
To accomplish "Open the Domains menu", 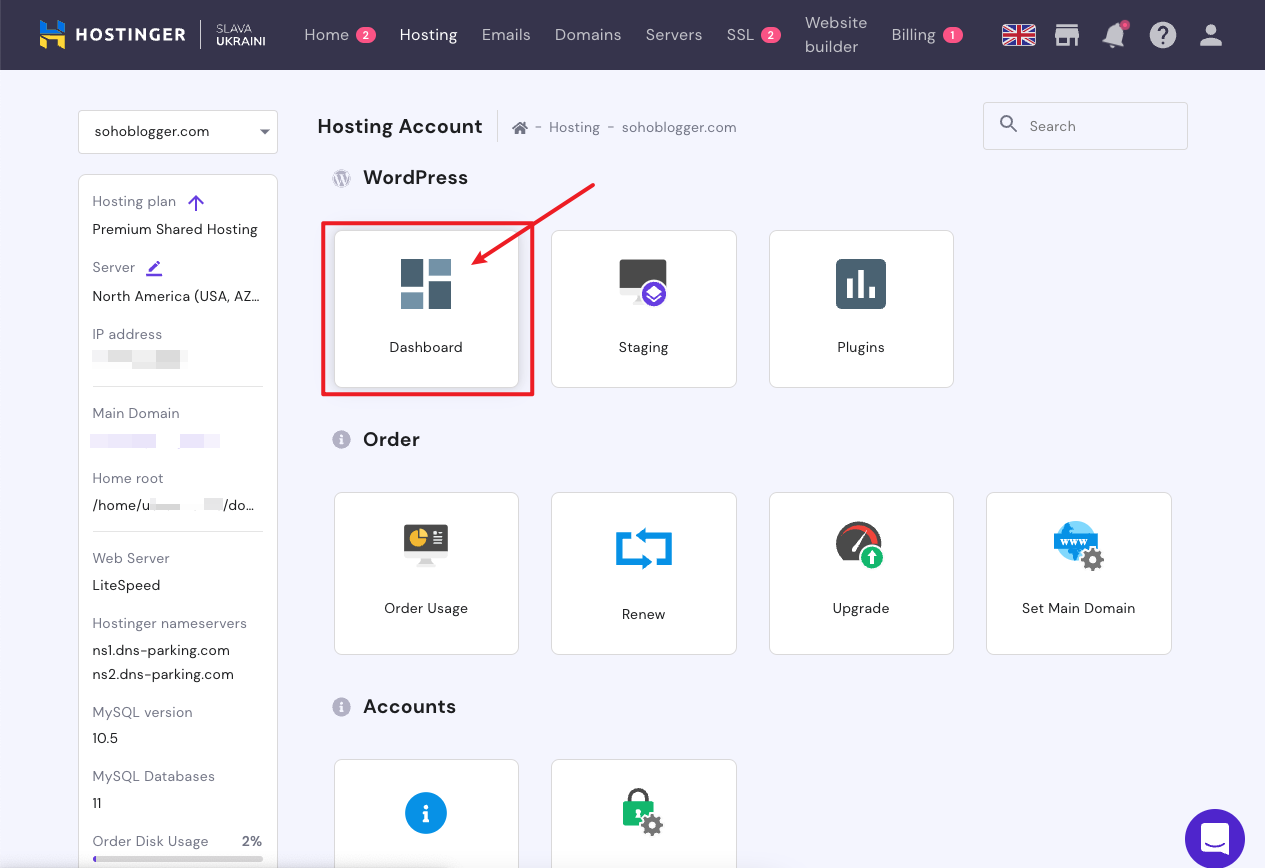I will tap(588, 35).
